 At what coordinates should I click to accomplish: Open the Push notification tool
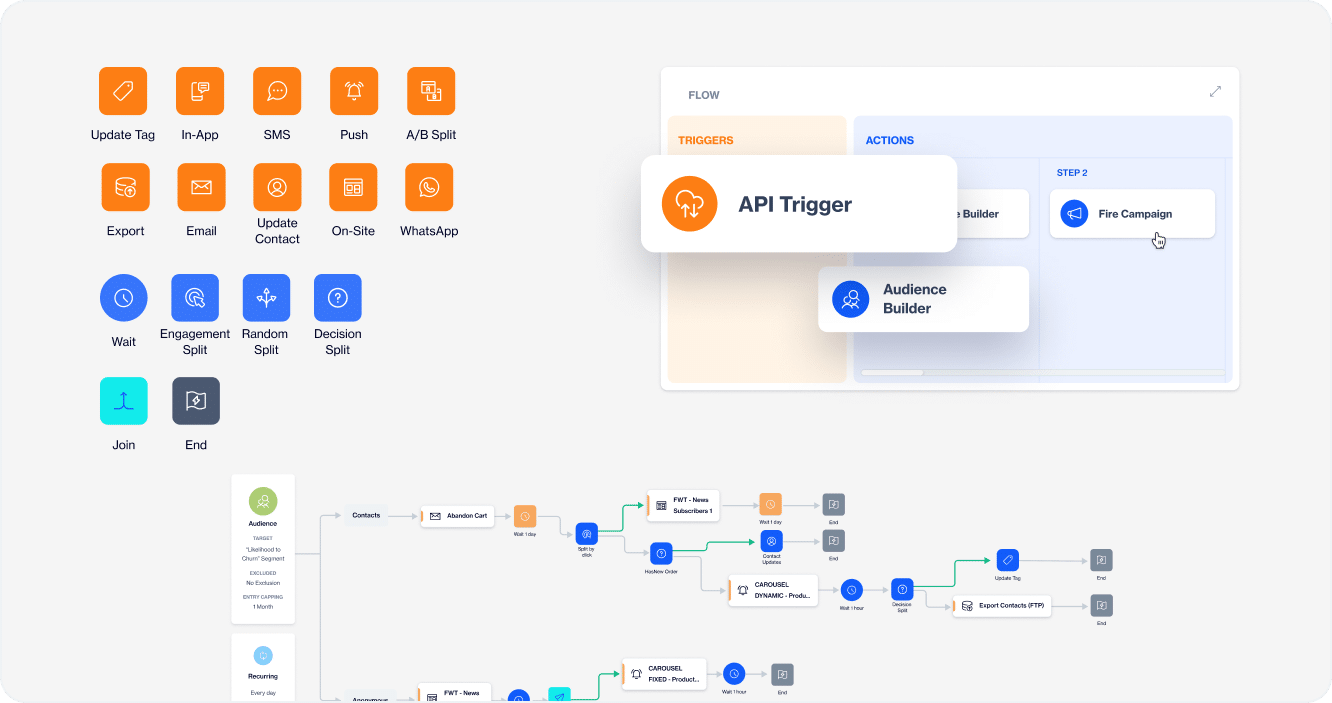(354, 90)
